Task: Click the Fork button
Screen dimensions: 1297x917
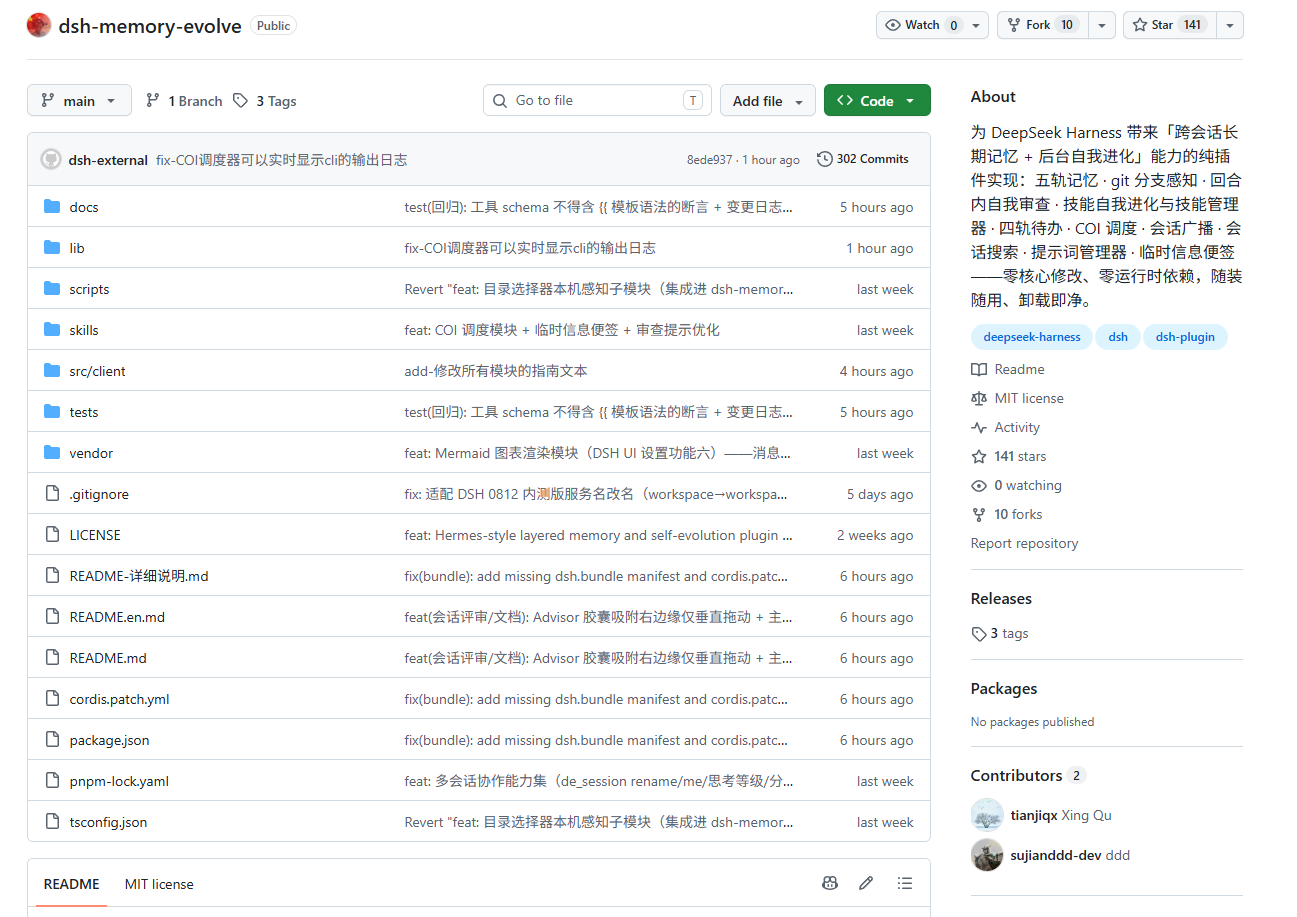Action: [1042, 25]
